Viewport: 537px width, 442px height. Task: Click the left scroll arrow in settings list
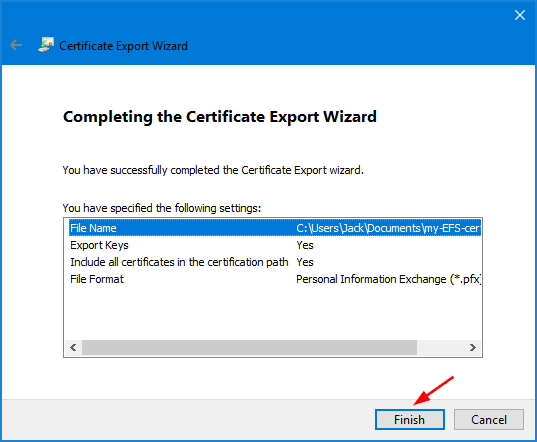point(73,348)
